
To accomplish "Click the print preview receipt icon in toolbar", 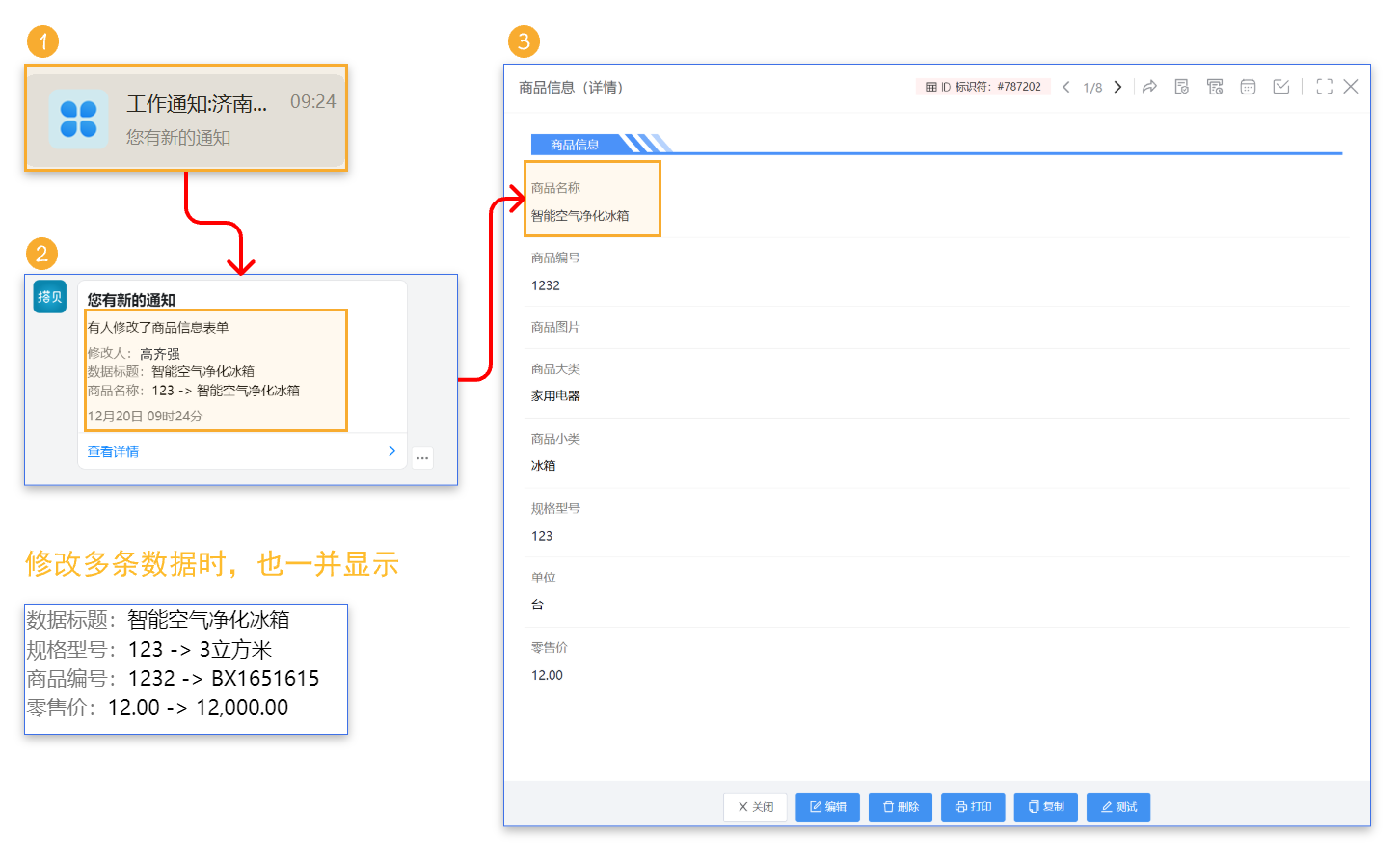I will 1214,86.
